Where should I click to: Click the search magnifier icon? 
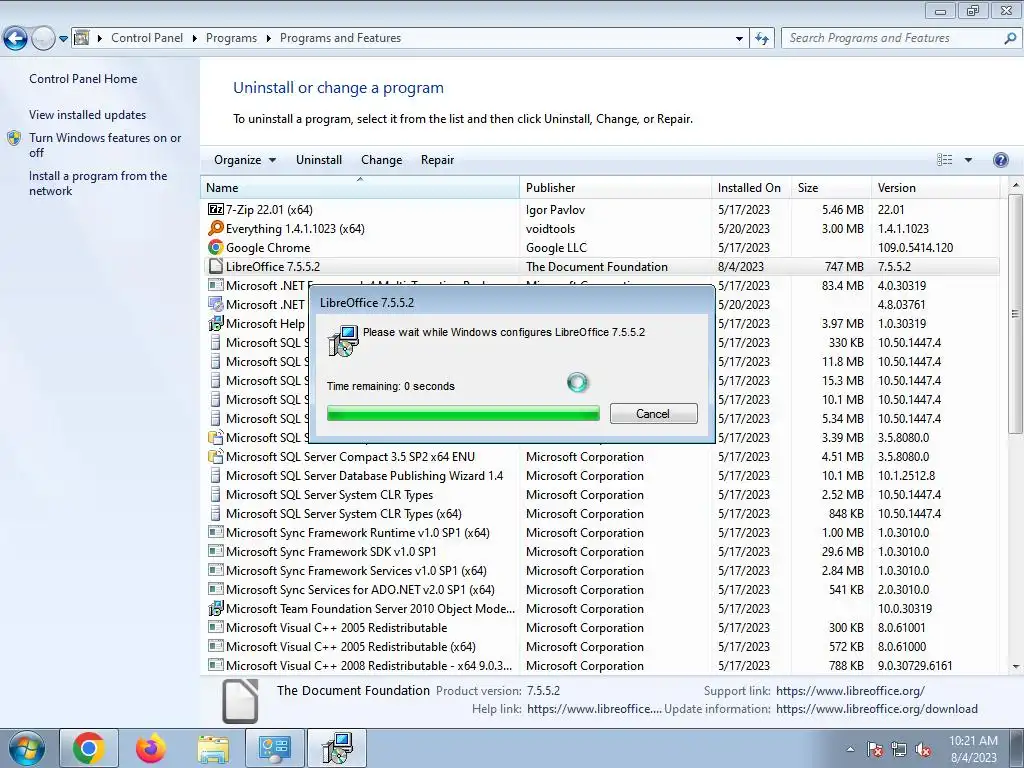click(x=1009, y=39)
